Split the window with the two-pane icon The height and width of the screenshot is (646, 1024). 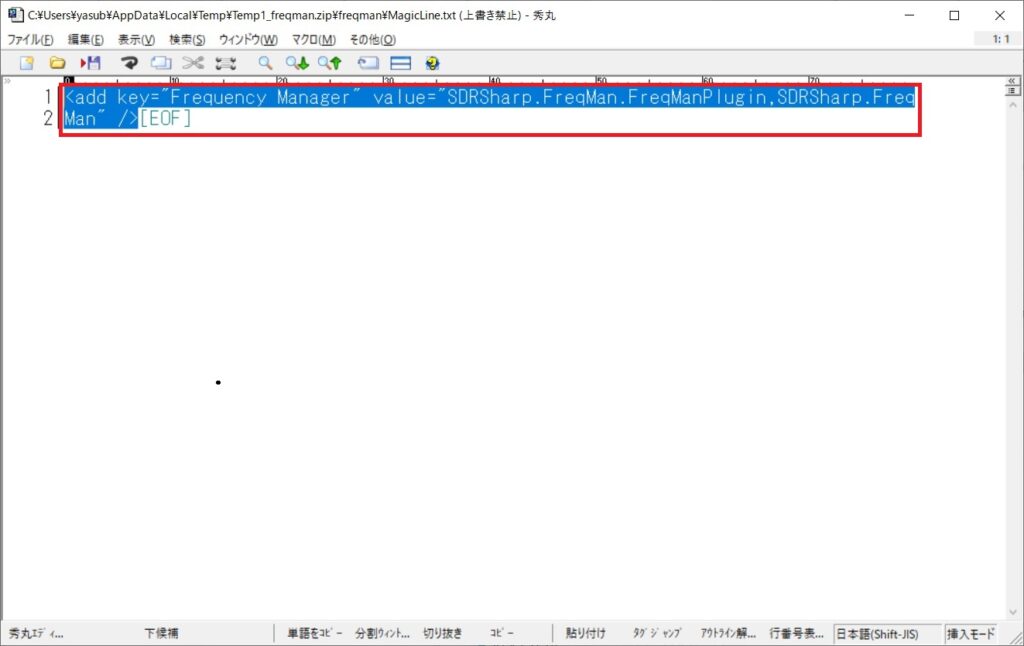click(x=400, y=63)
